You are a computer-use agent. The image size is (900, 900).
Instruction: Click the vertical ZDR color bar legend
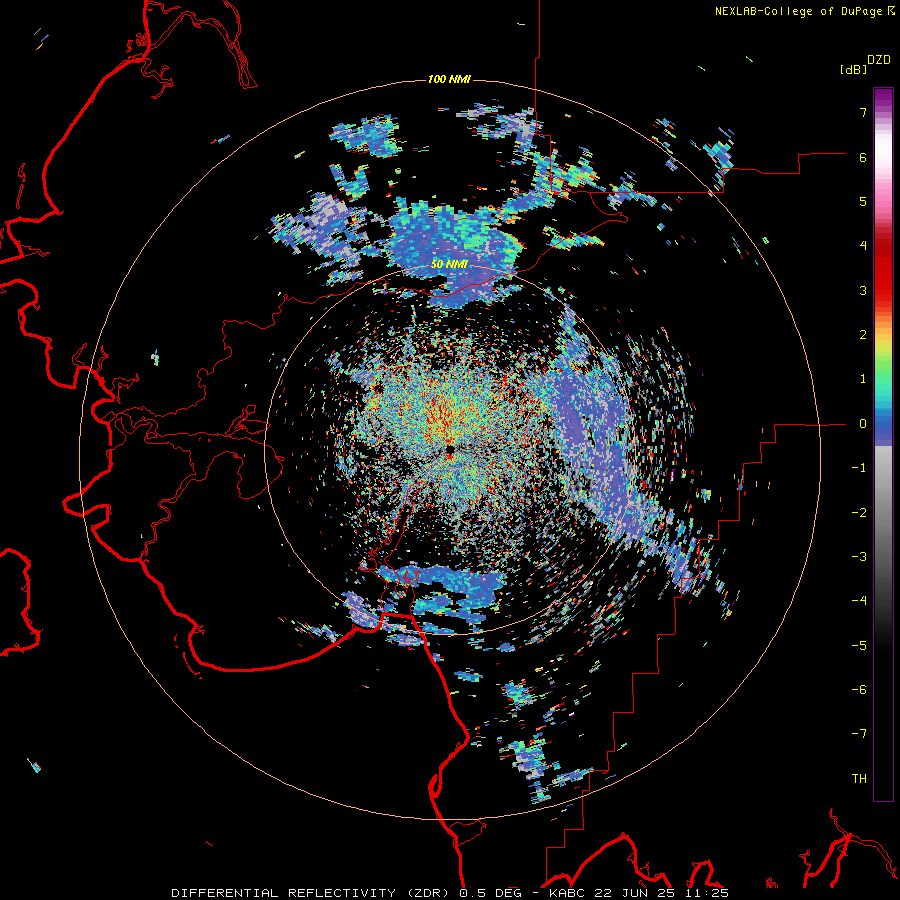pos(883,444)
